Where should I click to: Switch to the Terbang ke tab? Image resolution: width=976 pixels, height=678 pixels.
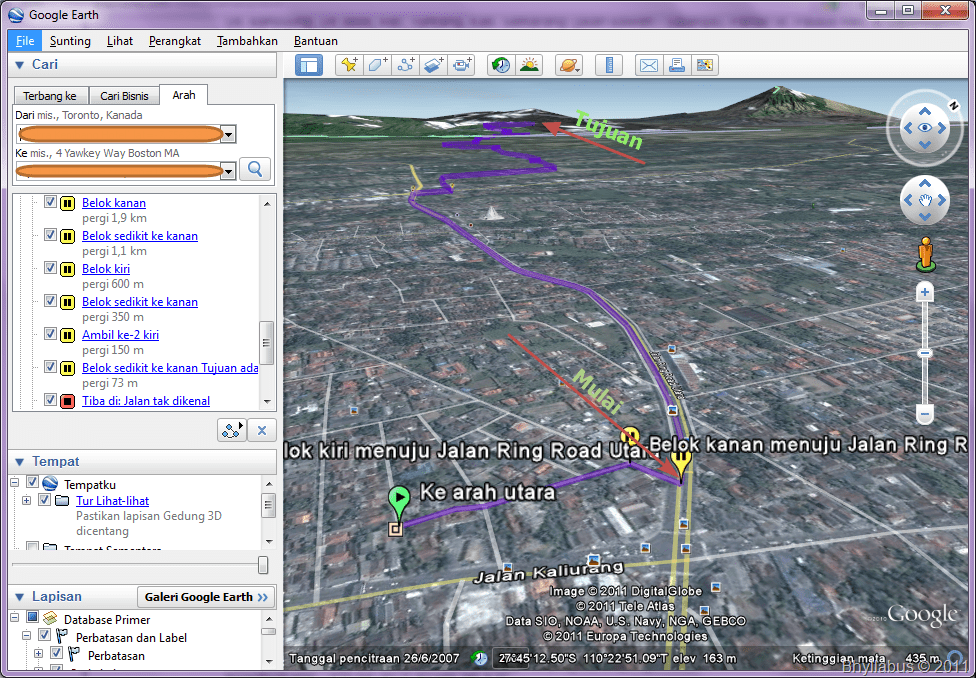[x=50, y=96]
